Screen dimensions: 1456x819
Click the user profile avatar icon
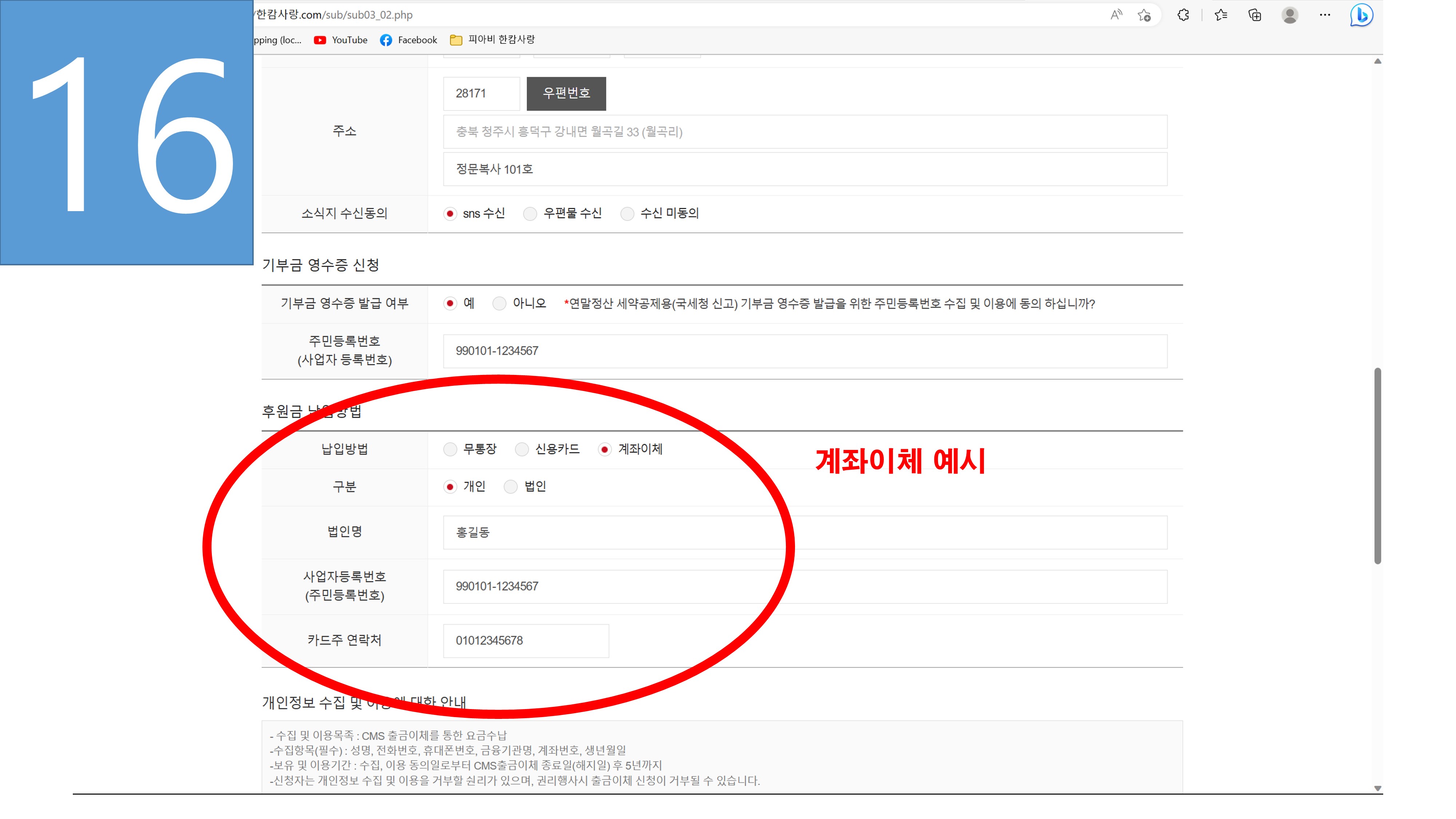[1290, 15]
